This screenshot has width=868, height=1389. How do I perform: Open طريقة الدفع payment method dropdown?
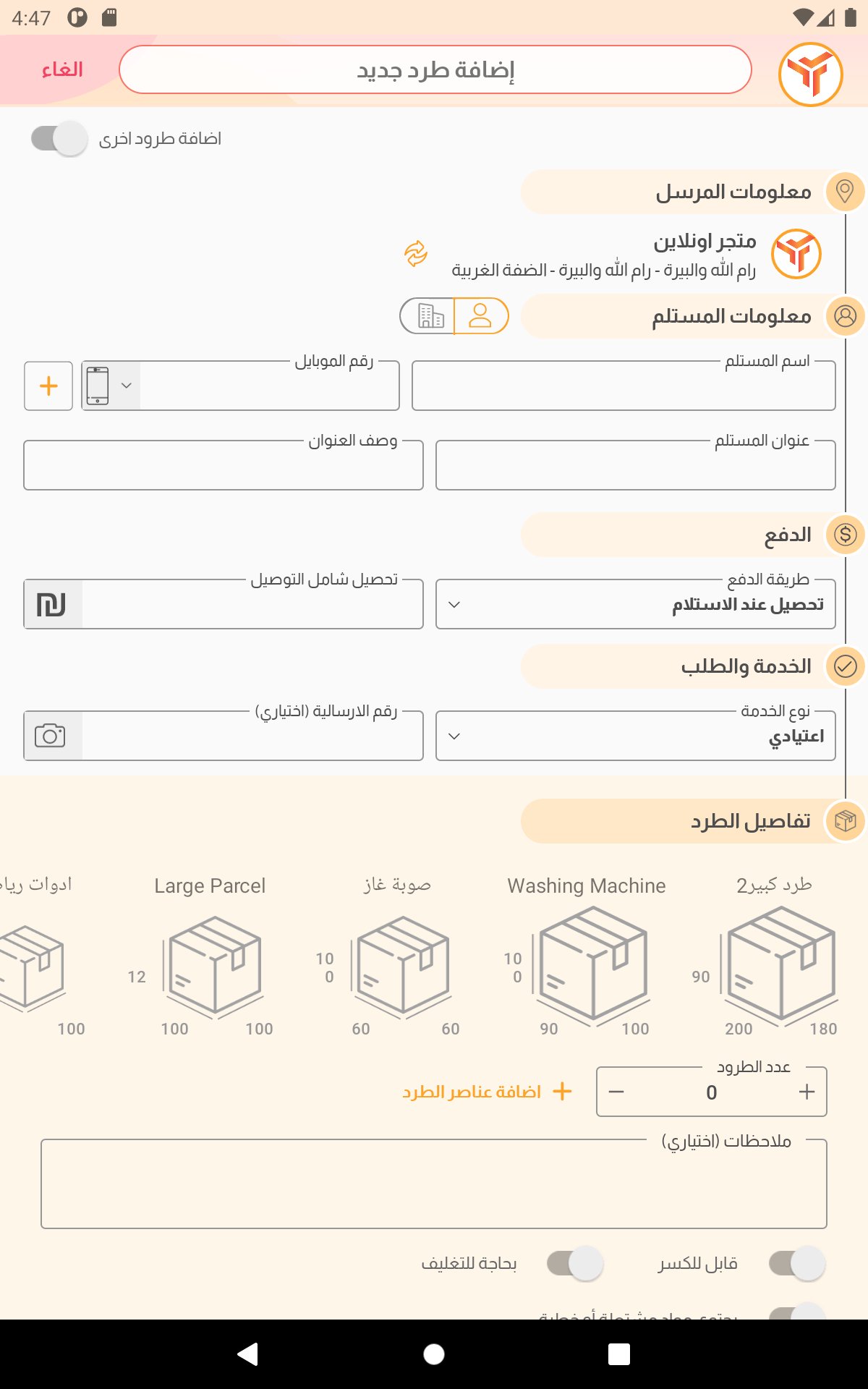click(x=636, y=604)
